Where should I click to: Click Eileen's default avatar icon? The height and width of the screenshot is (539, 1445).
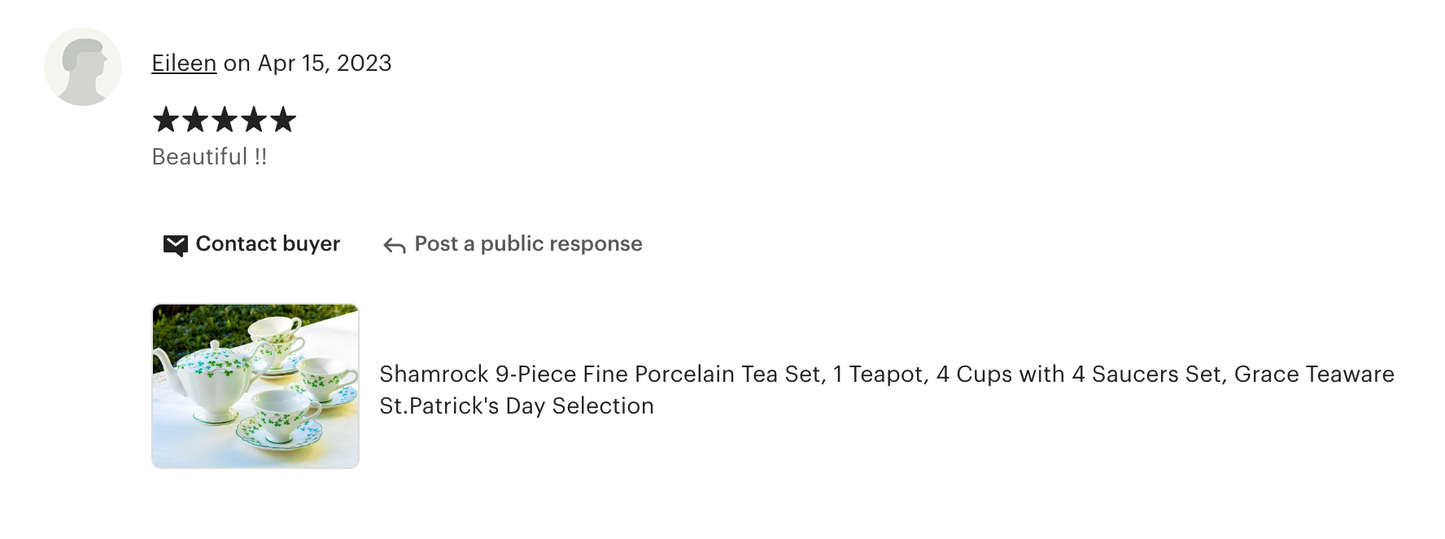click(83, 67)
